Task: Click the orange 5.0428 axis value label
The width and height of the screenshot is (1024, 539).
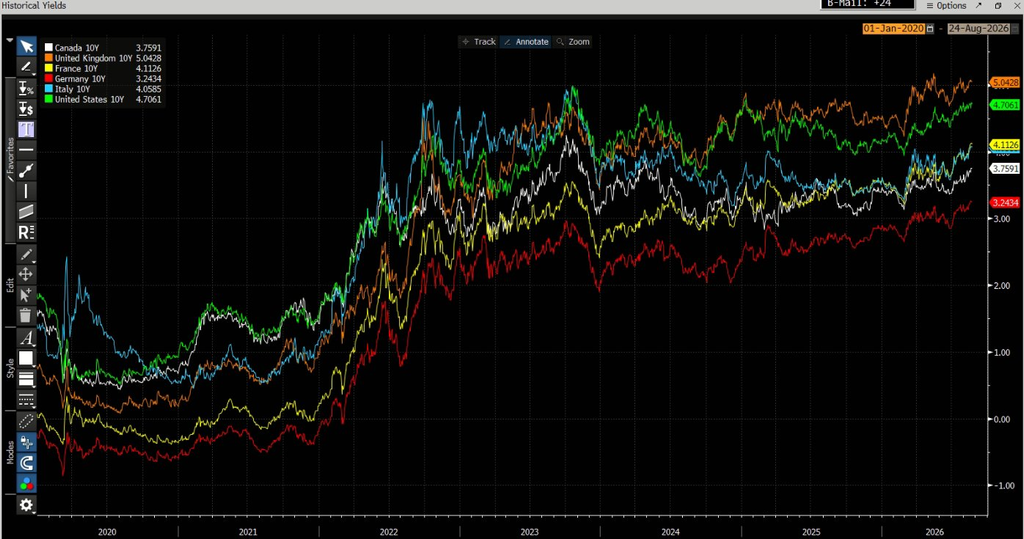Action: coord(1005,83)
